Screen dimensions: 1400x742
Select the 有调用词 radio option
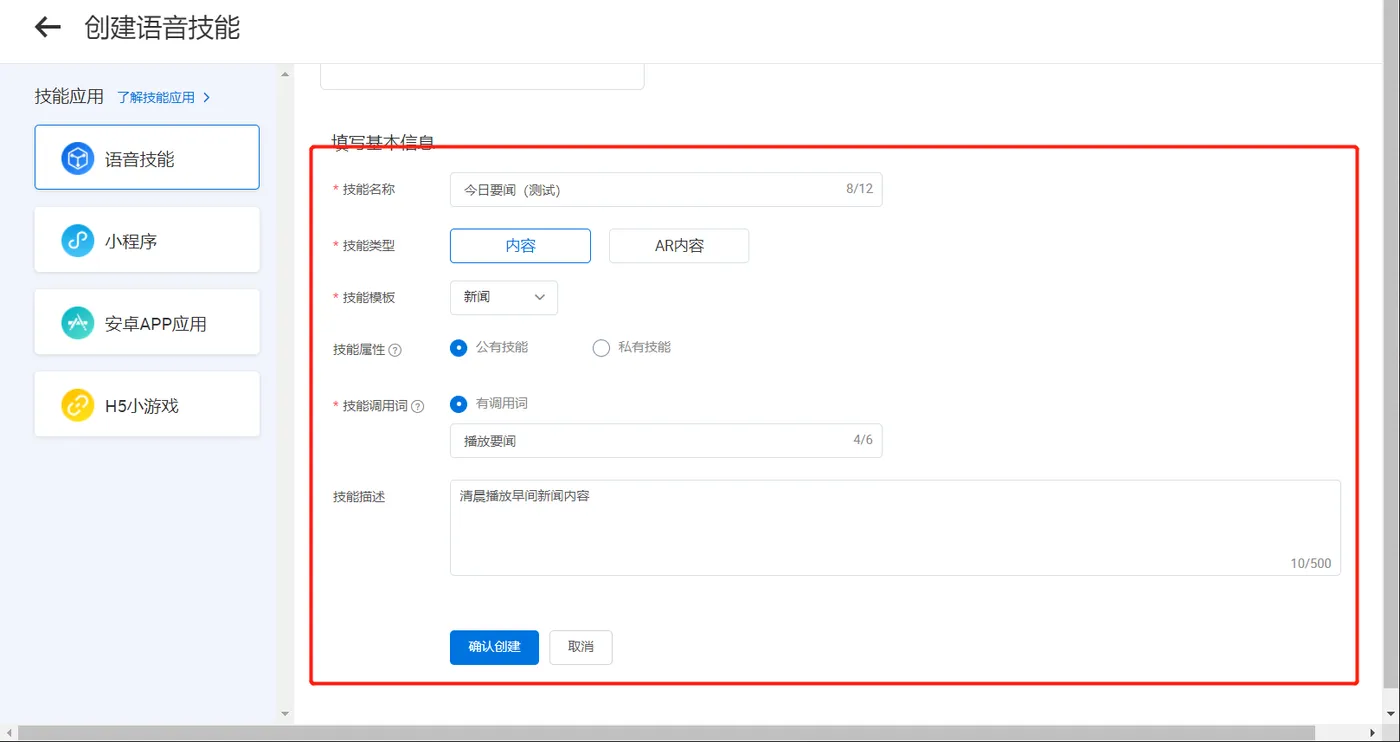(459, 404)
